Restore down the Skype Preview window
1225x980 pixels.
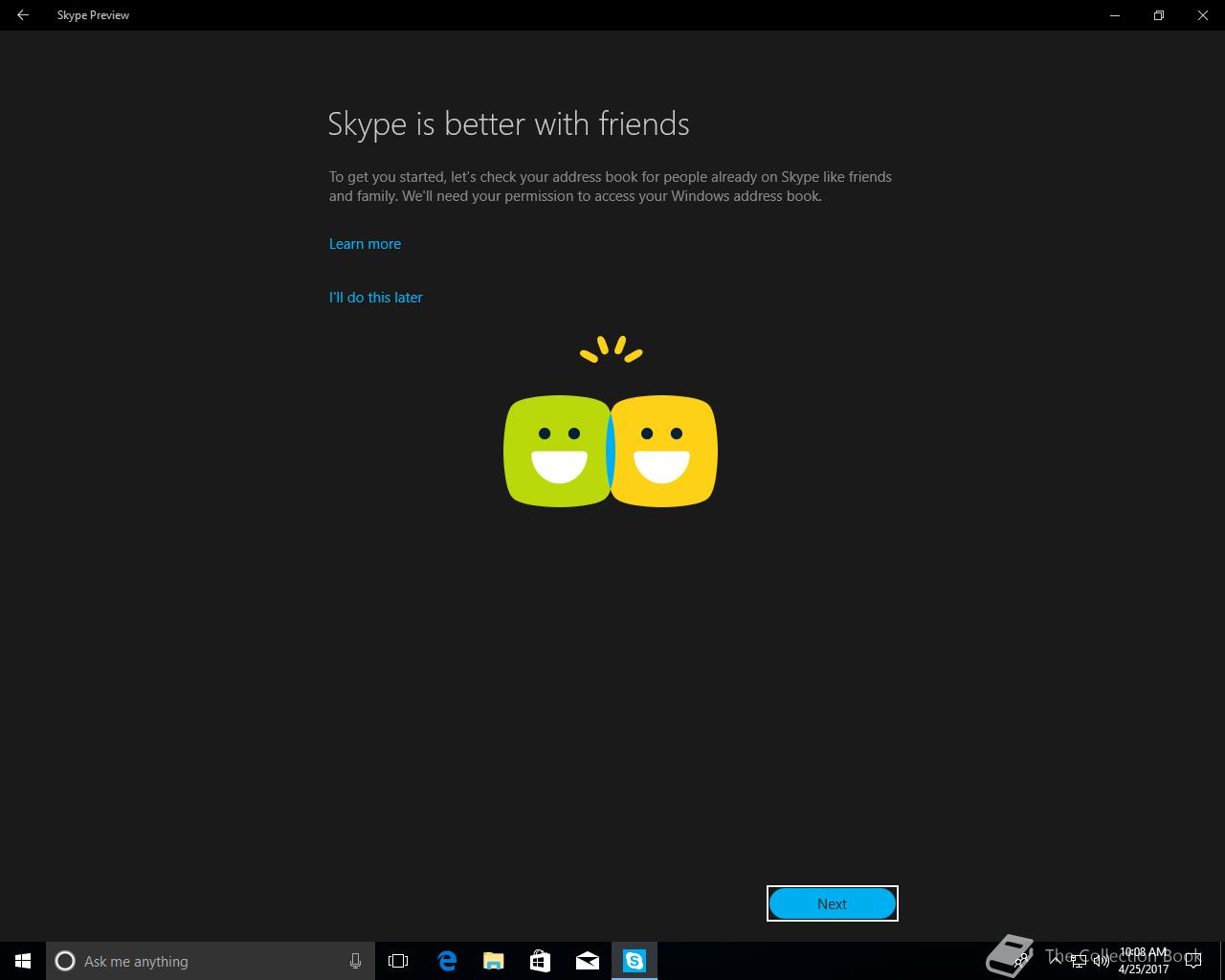1159,15
